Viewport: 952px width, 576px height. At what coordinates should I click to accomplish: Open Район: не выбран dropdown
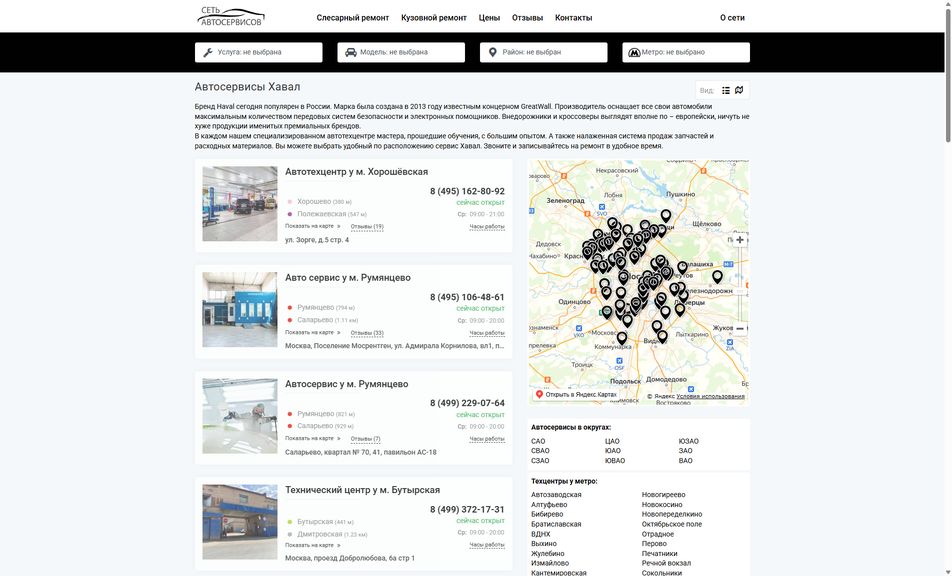[x=543, y=52]
